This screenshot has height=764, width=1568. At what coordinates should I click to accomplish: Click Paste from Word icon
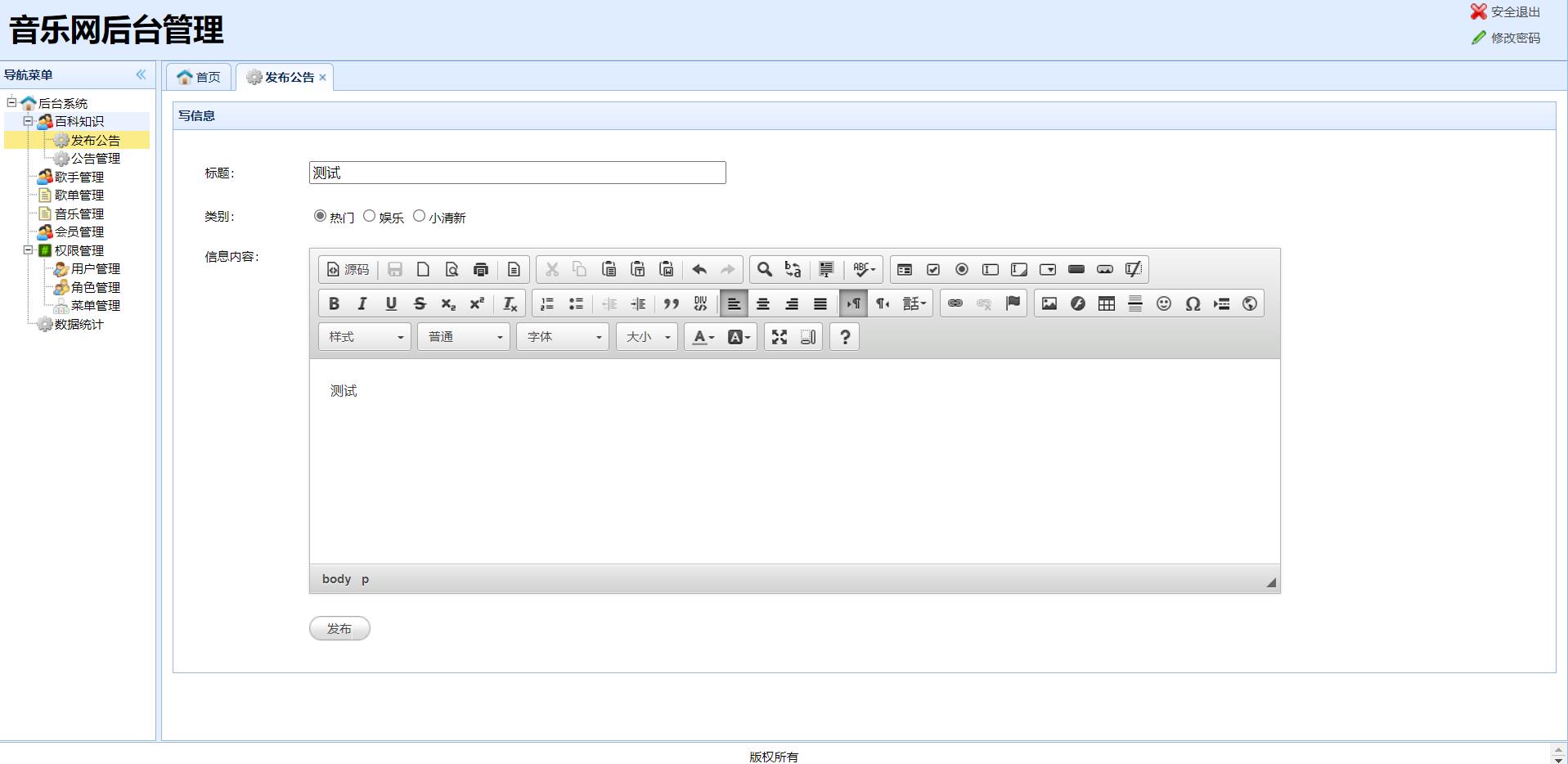coord(666,269)
